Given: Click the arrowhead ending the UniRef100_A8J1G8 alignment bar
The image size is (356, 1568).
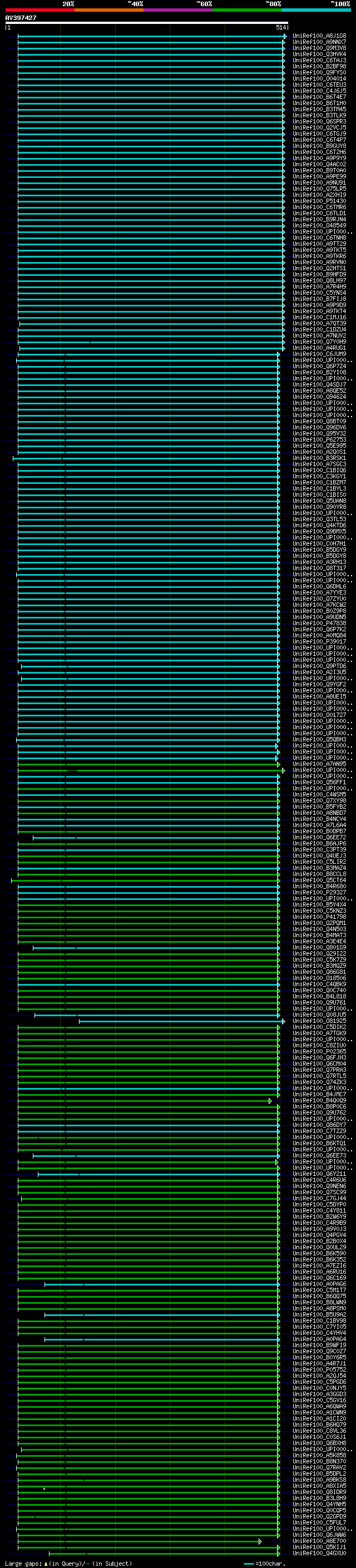Looking at the screenshot, I should [x=285, y=36].
